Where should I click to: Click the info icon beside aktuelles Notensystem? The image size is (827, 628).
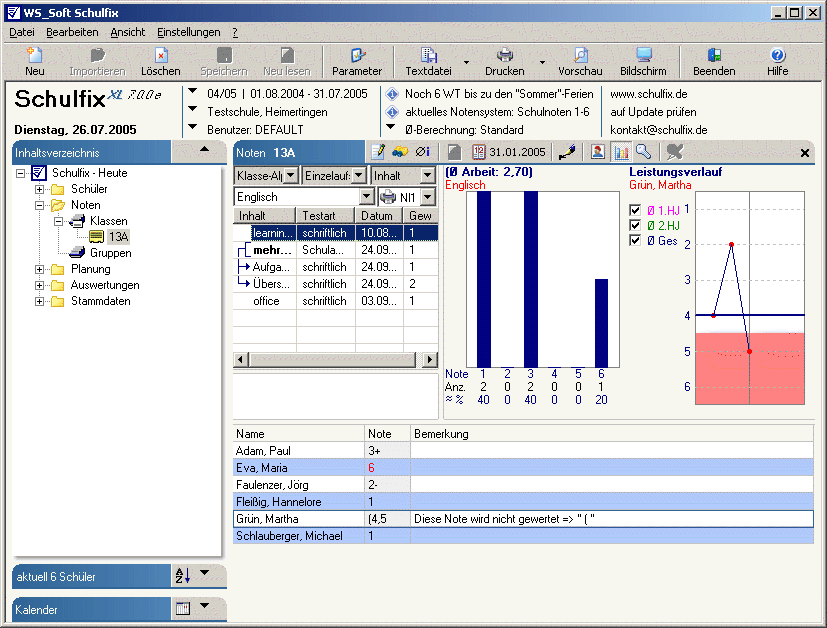click(392, 112)
